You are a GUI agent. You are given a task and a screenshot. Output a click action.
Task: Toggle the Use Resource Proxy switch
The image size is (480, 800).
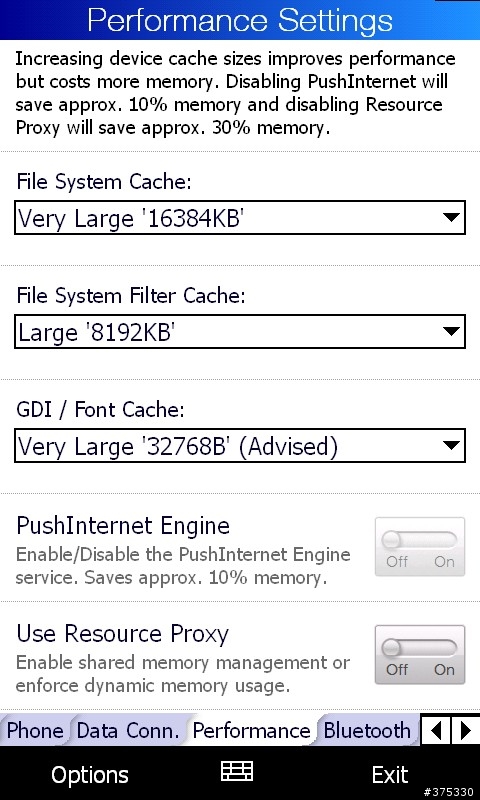(x=420, y=655)
